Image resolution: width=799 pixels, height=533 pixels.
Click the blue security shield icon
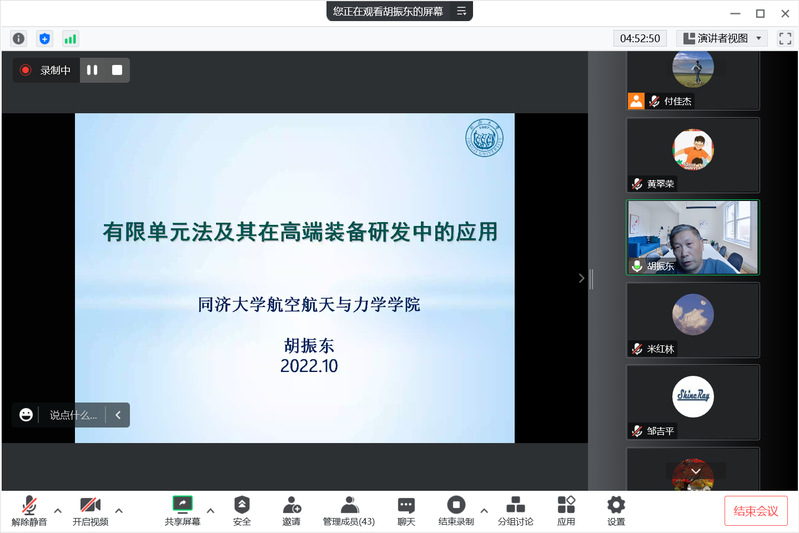tap(44, 38)
